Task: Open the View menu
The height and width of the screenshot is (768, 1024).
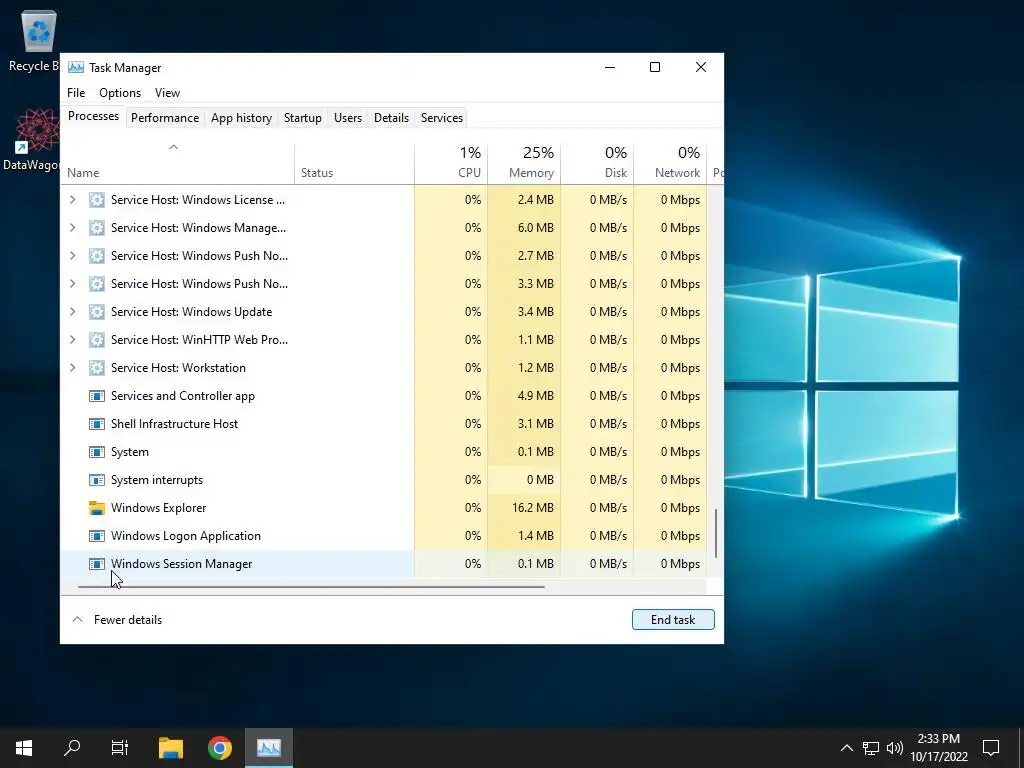Action: [x=167, y=93]
